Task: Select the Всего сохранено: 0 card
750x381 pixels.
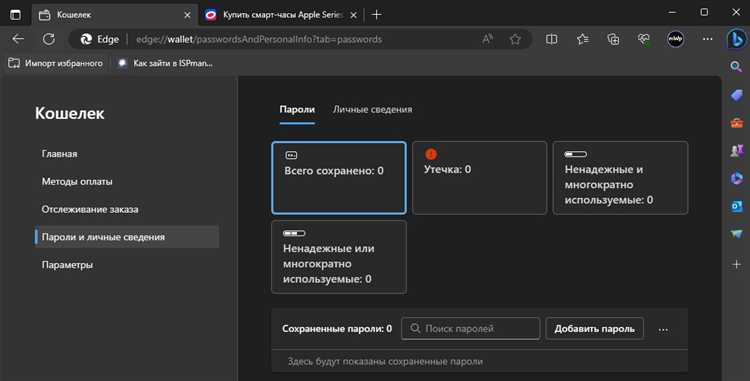Action: click(339, 178)
